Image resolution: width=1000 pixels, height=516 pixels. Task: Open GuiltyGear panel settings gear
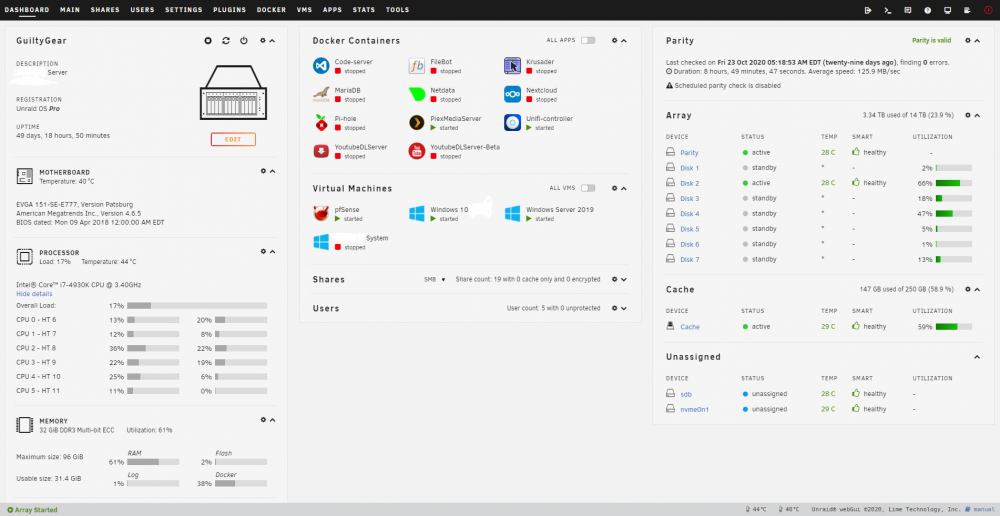(x=263, y=41)
